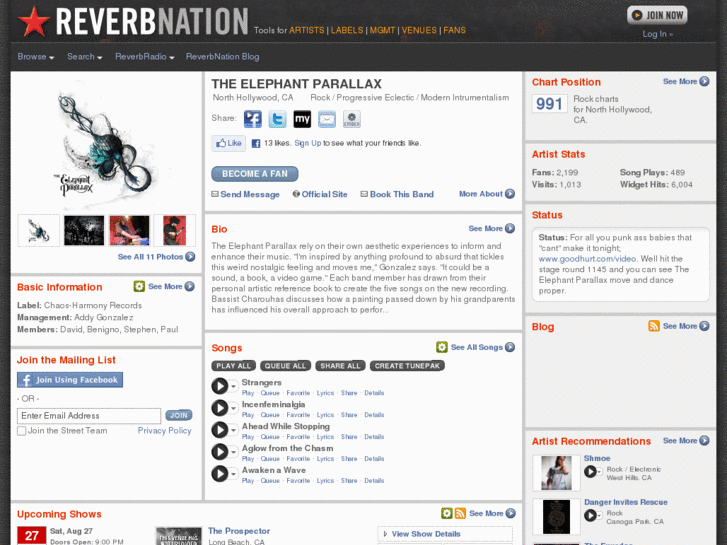
Task: Click the Enter Email Address field
Action: 89,416
